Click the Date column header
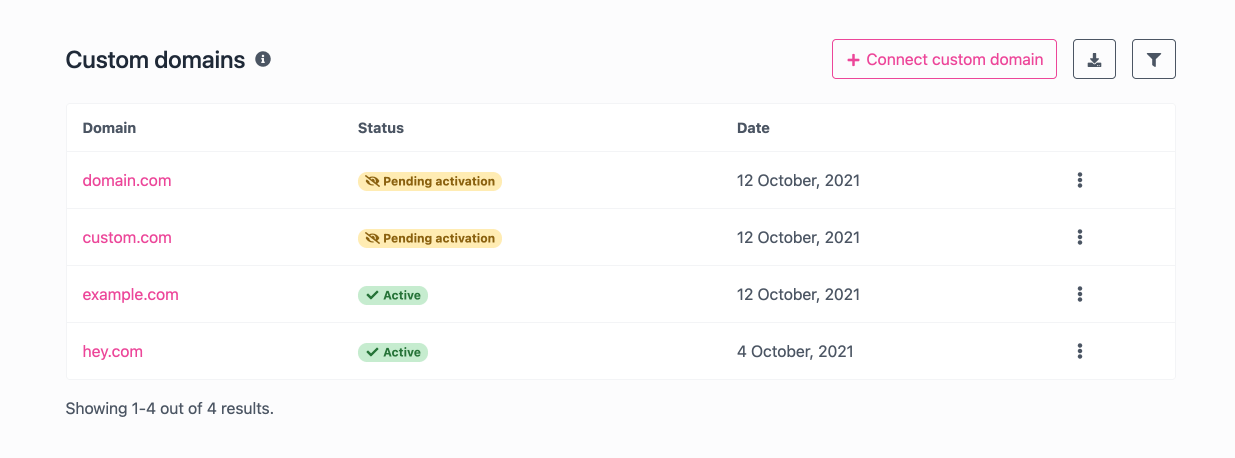 [753, 128]
